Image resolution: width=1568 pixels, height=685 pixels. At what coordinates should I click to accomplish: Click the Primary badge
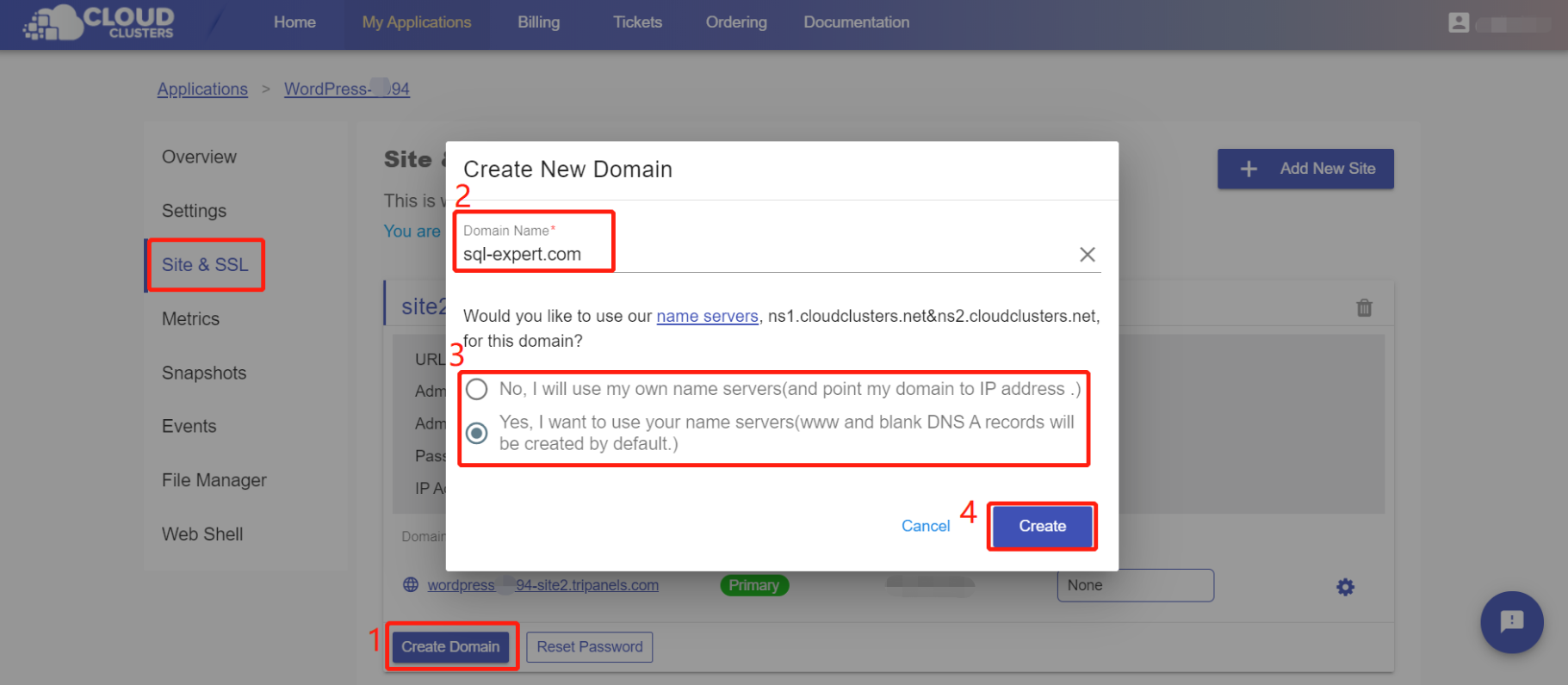(754, 585)
